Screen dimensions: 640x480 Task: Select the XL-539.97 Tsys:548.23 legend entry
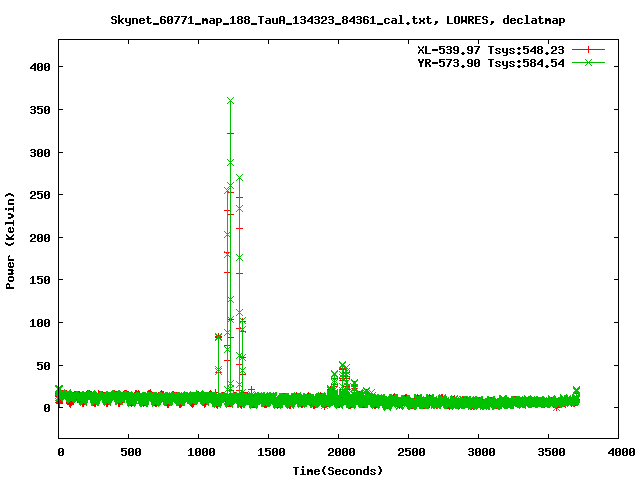491,50
